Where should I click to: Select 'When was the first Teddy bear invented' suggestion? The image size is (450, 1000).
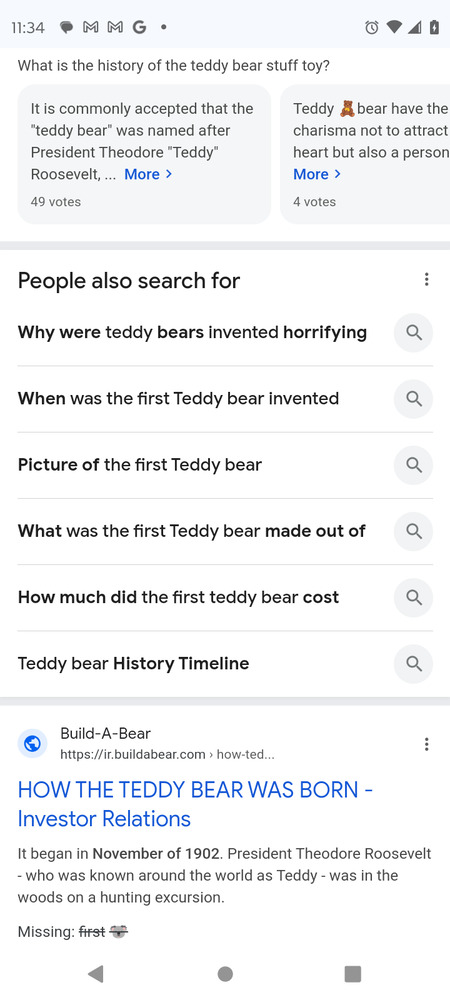(178, 399)
